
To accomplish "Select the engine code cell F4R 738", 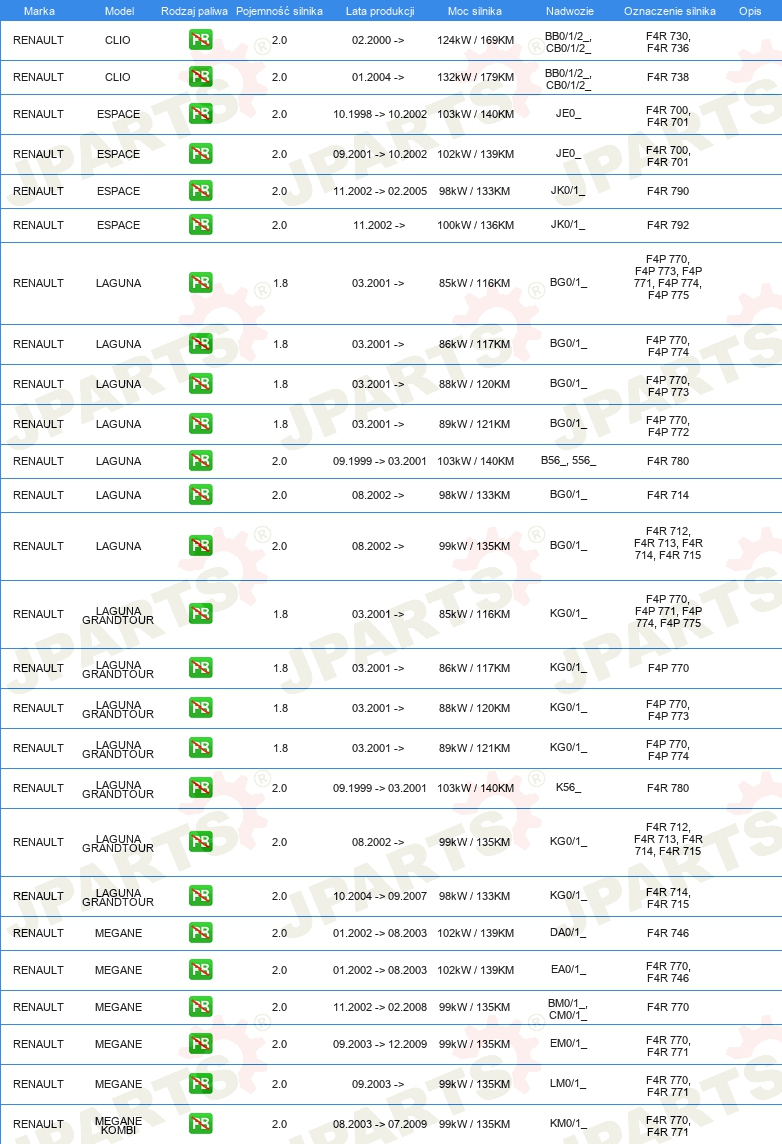I will click(667, 77).
